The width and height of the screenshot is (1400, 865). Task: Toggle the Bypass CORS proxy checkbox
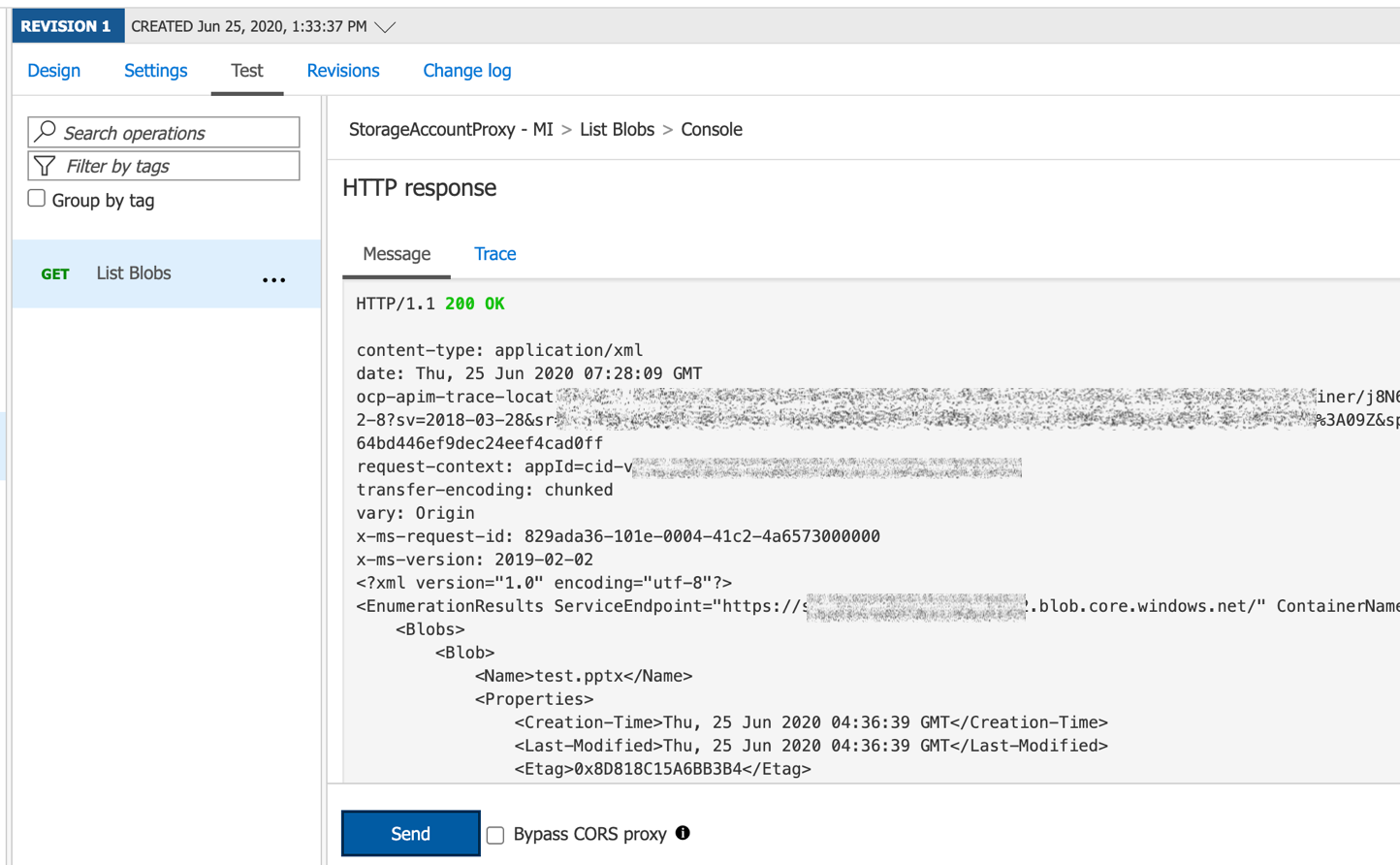495,835
